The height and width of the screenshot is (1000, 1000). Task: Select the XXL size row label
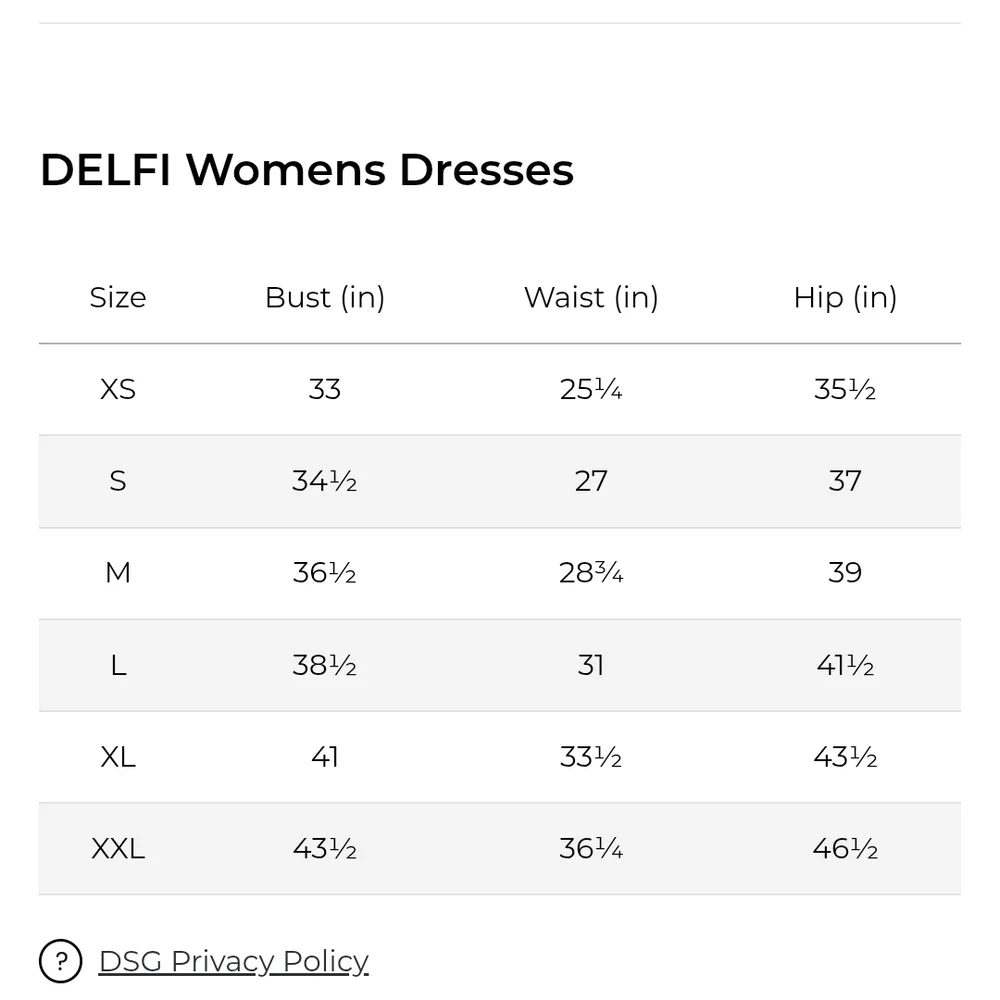118,848
